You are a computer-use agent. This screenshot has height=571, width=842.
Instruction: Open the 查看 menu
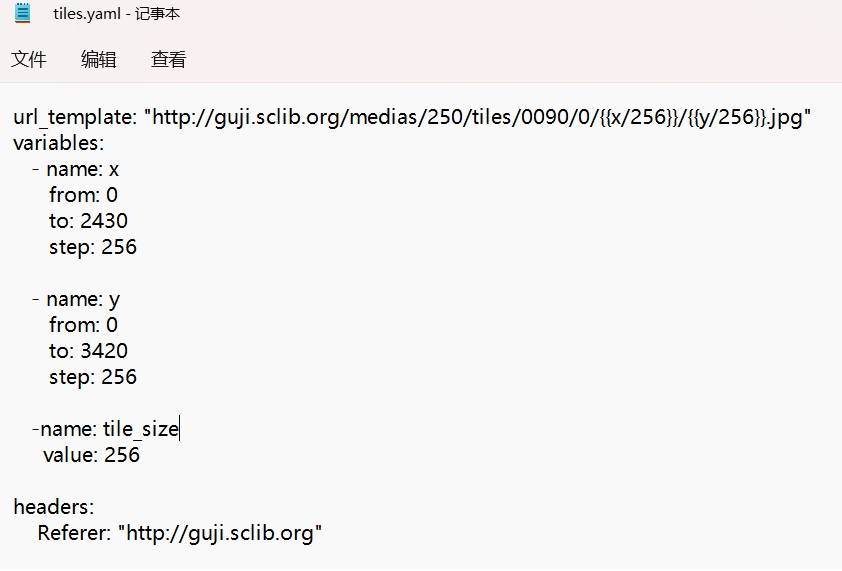point(169,59)
